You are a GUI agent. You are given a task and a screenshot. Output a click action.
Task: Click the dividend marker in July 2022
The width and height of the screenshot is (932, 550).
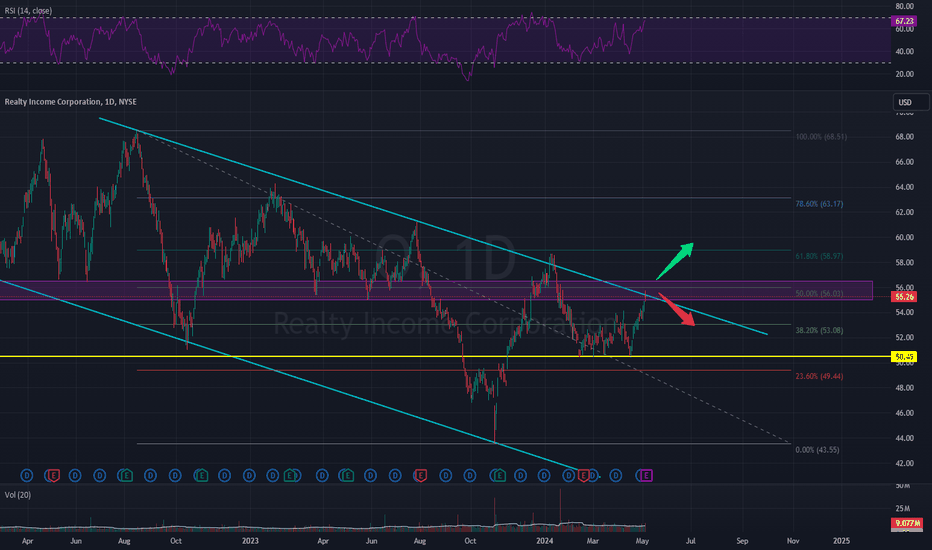100,475
